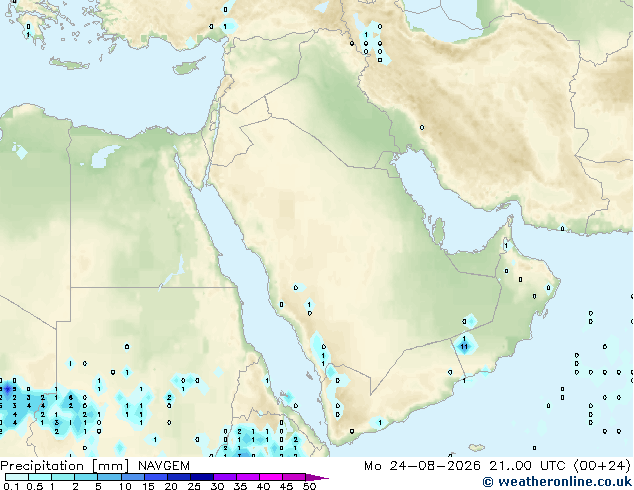Screen dimensions: 634x490
Task: Click the island of Crete on the map
Action: (x=69, y=63)
